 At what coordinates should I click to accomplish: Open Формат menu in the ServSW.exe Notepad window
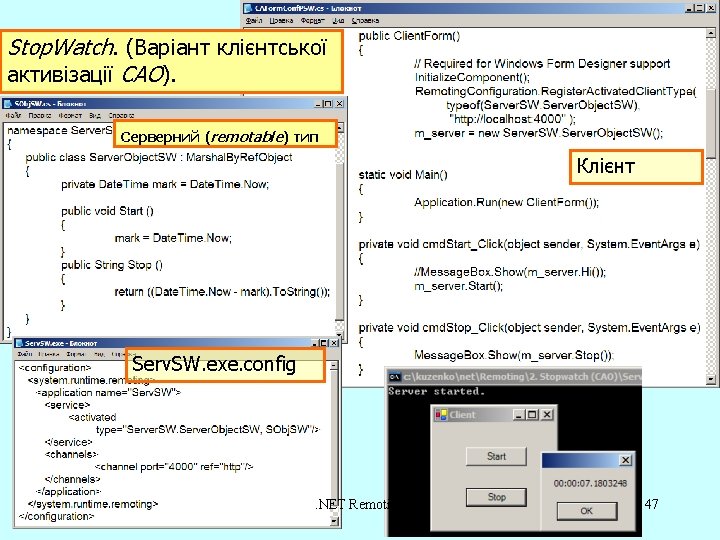point(76,354)
